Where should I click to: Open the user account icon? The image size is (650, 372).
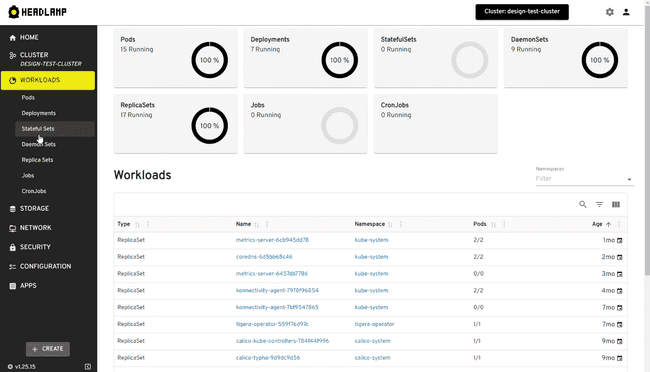point(626,12)
